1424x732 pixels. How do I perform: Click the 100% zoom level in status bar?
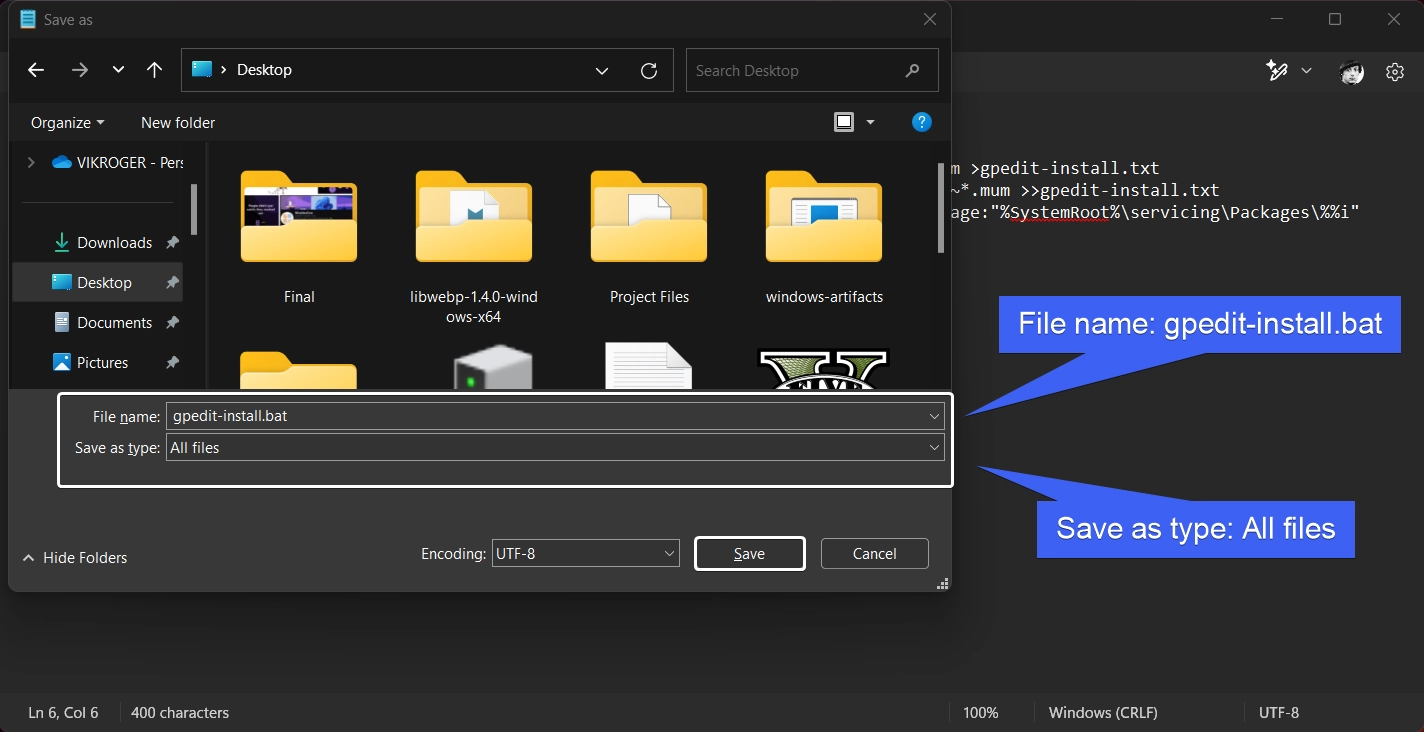[x=981, y=713]
